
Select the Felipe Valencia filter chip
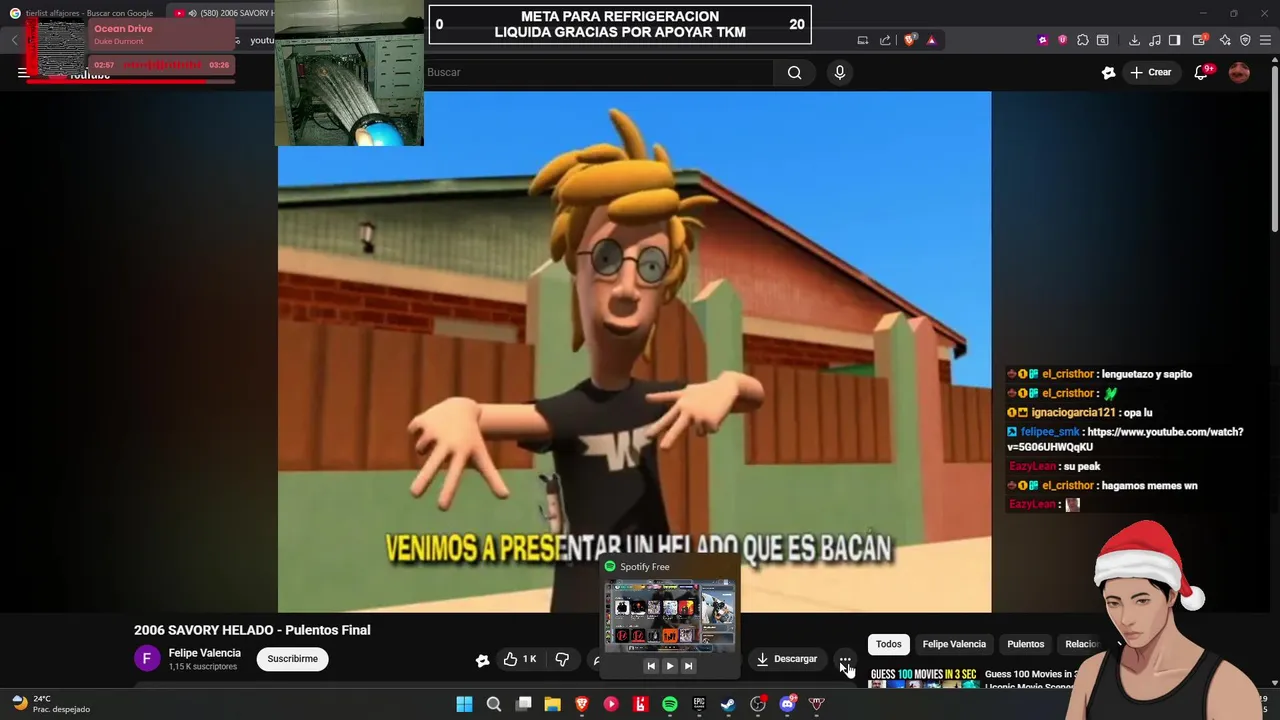[x=954, y=644]
